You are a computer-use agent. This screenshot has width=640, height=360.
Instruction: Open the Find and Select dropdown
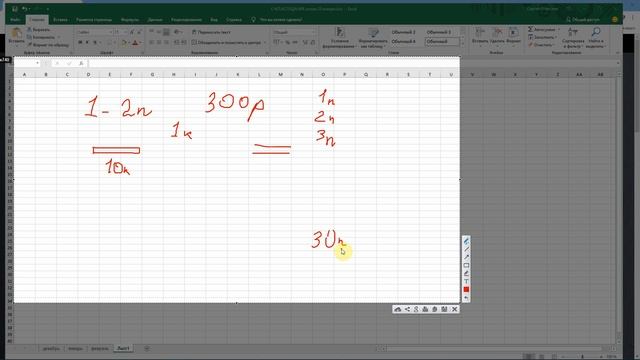(595, 38)
